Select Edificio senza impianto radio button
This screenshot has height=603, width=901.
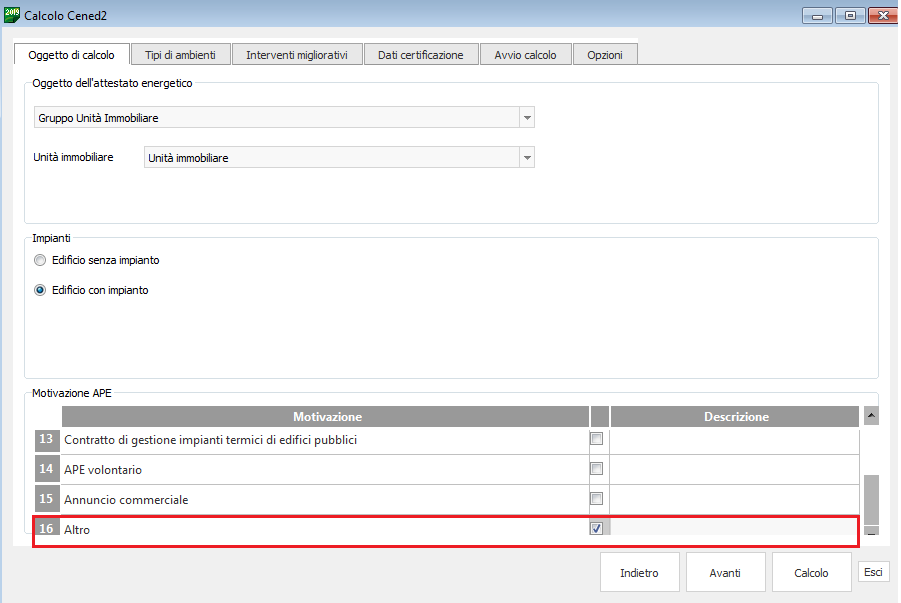point(40,260)
